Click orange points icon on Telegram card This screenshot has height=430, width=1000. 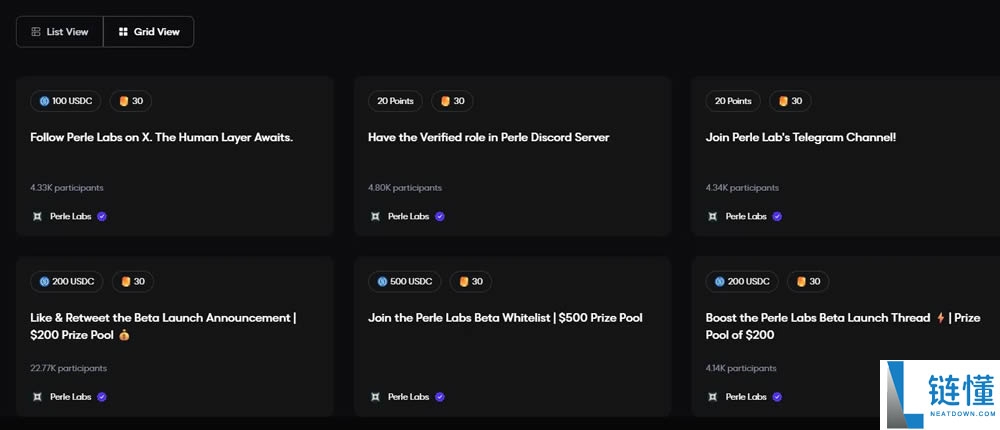coord(783,101)
